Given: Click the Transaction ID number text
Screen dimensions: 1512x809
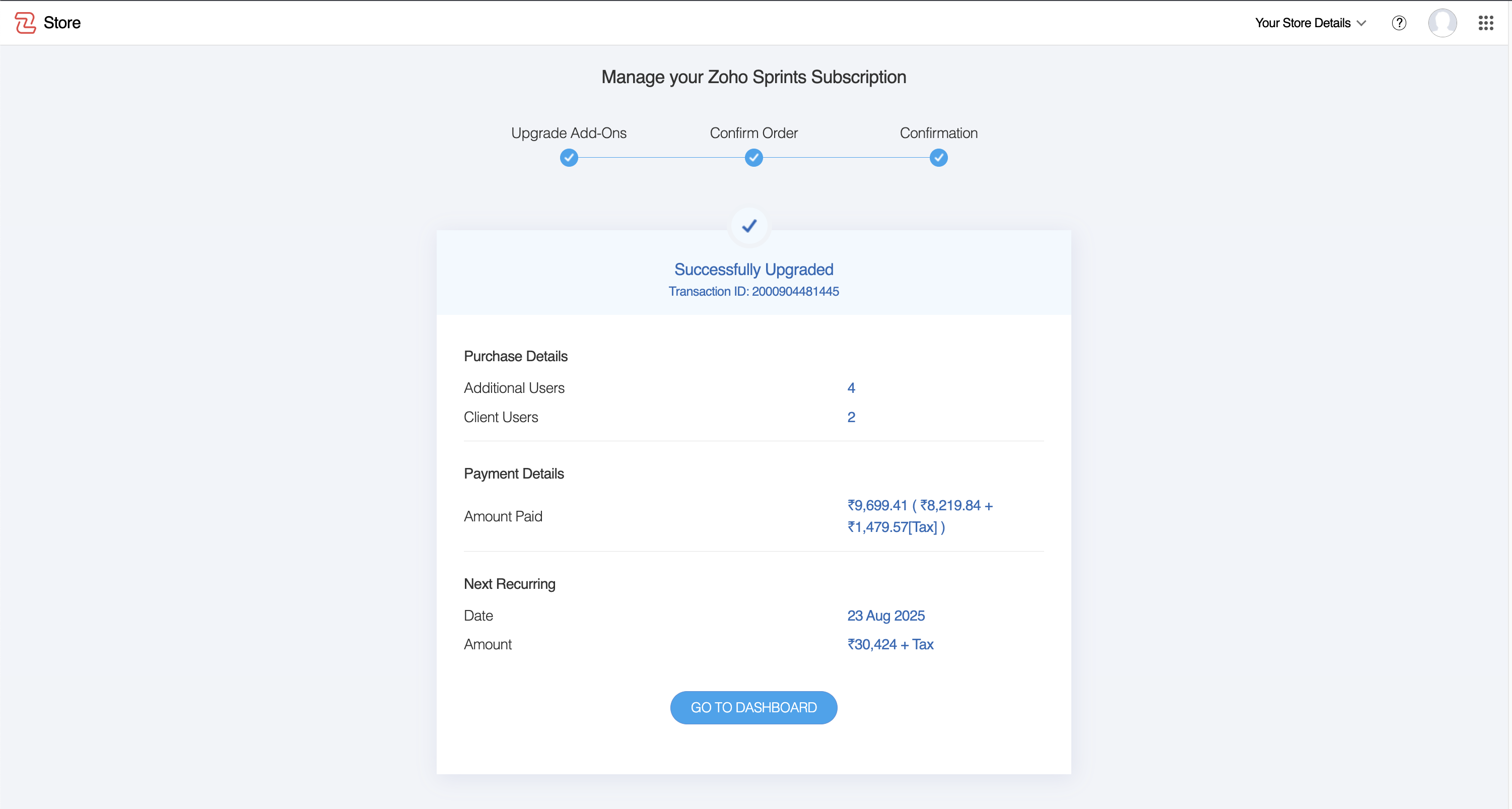Looking at the screenshot, I should [x=795, y=291].
